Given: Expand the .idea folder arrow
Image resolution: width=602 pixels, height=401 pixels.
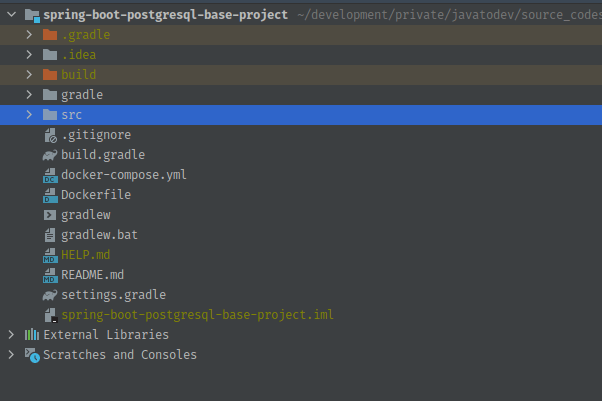Looking at the screenshot, I should tap(29, 55).
